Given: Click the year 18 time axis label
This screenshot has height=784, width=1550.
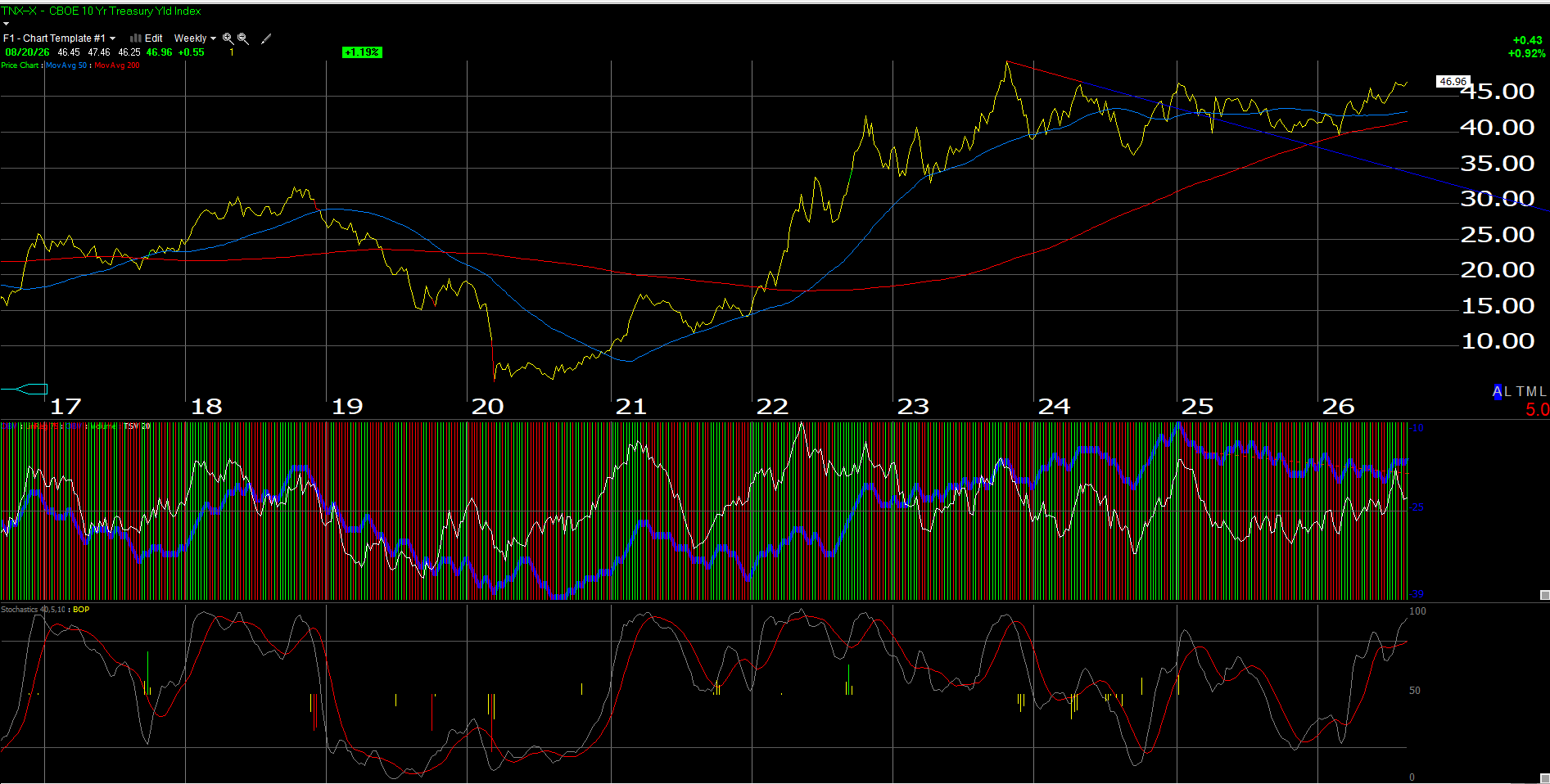Looking at the screenshot, I should (x=206, y=407).
